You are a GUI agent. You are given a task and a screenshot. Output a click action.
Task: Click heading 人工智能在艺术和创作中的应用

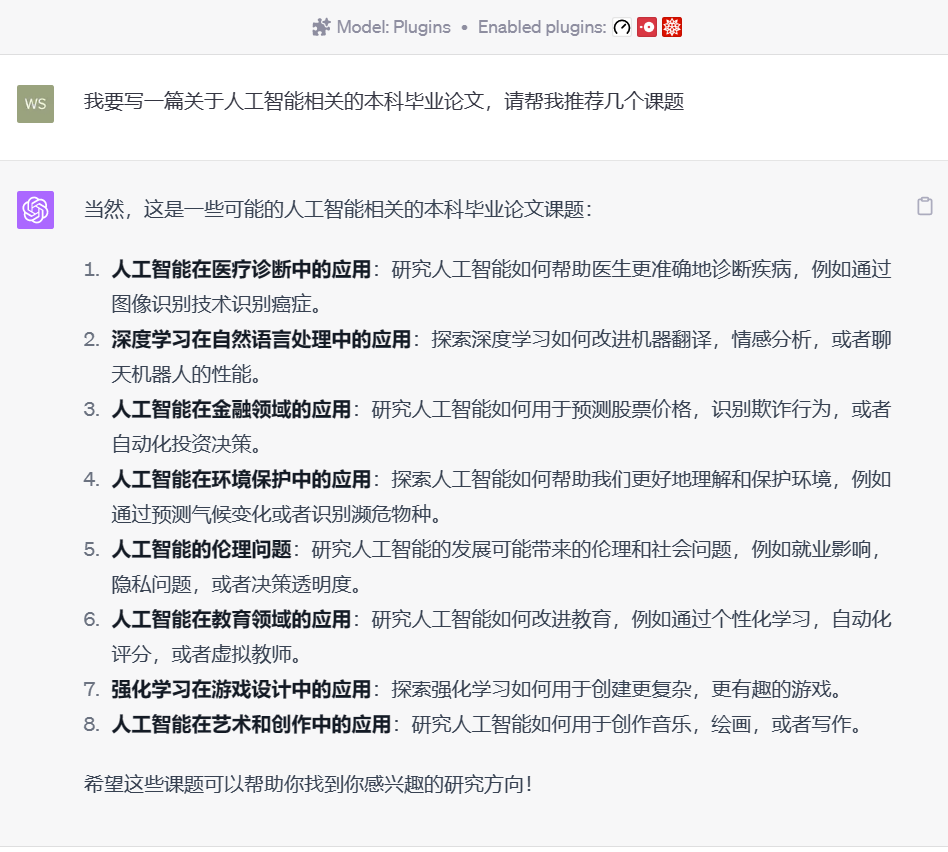(251, 724)
